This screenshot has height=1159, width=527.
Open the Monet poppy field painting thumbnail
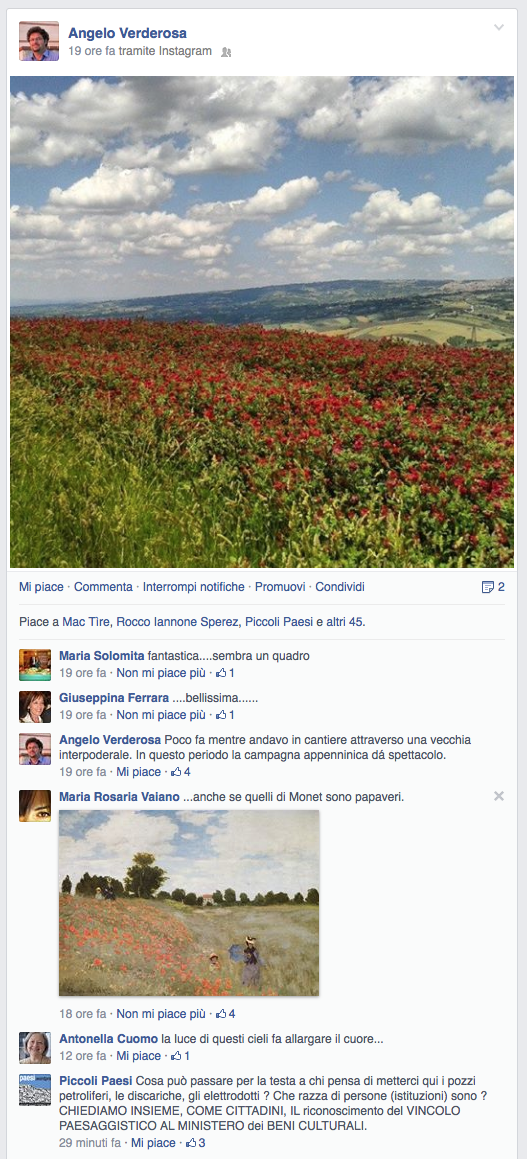(x=189, y=903)
